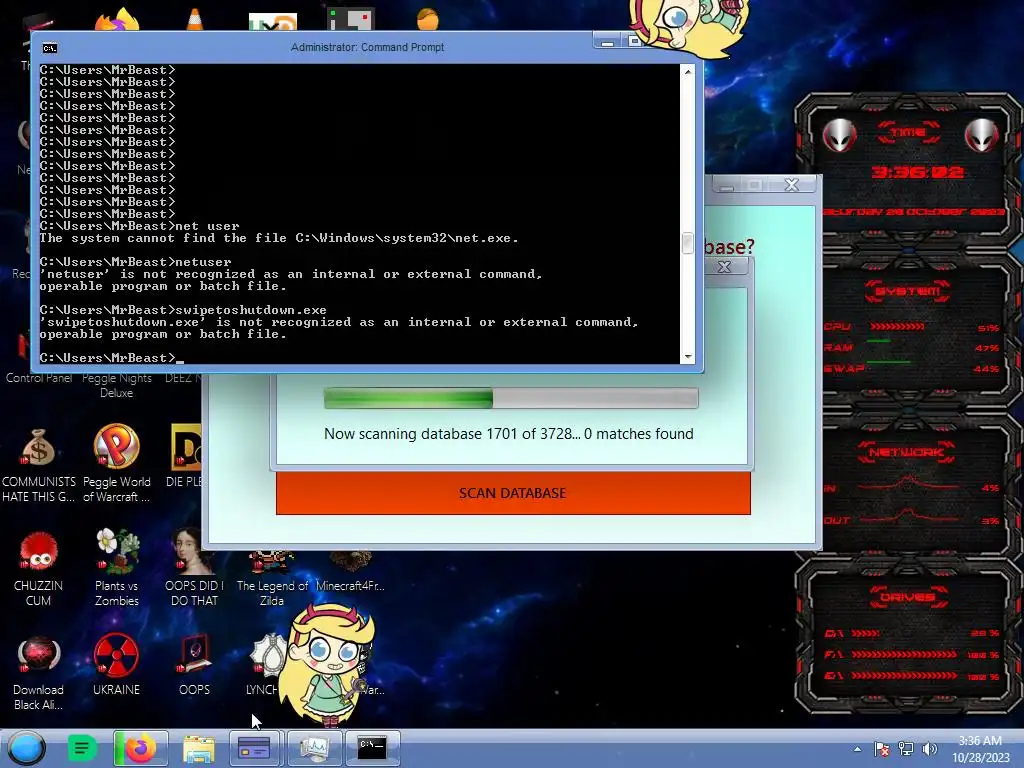Select the Plants vs Zombies desktop icon
The image size is (1024, 768).
pos(117,568)
